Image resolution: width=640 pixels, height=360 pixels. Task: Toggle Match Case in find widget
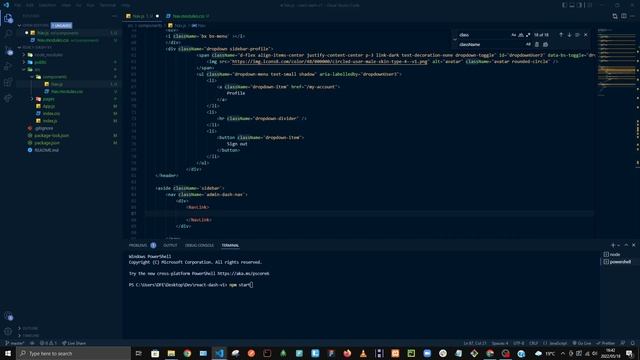click(514, 35)
